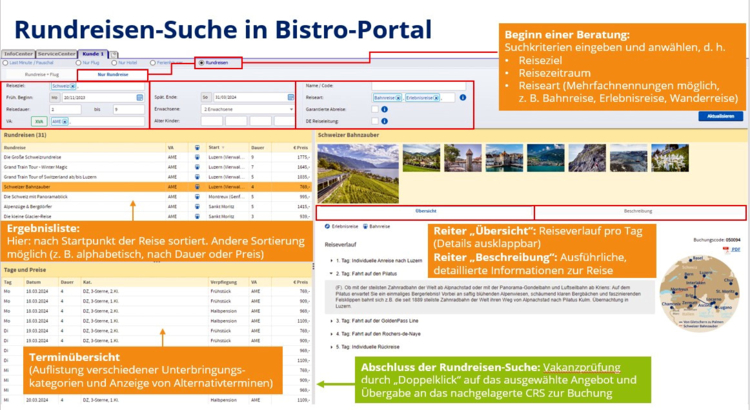Click train icon in Die Große Schweizrundreise row

pos(197,157)
